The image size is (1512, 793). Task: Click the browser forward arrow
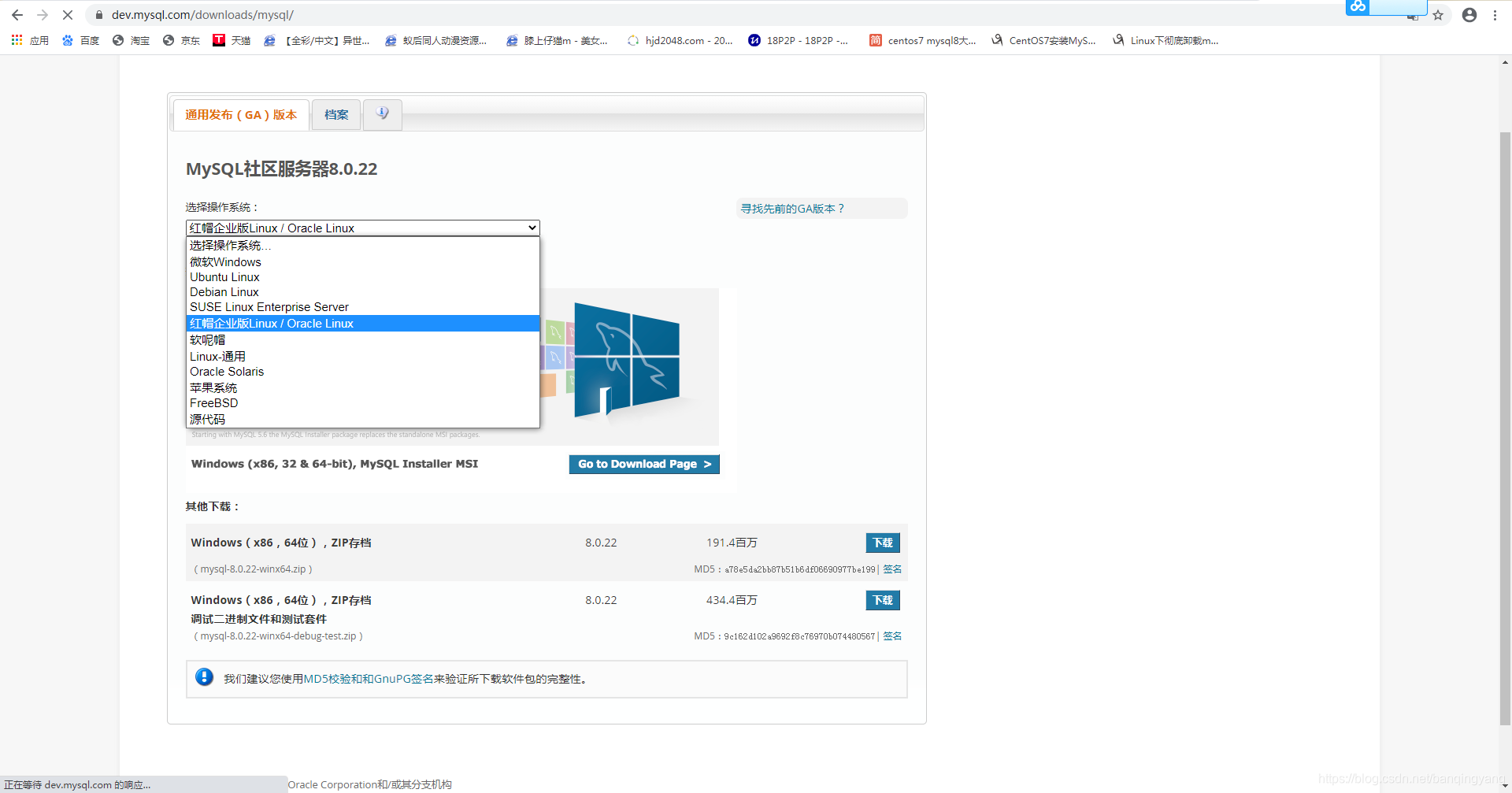coord(43,15)
